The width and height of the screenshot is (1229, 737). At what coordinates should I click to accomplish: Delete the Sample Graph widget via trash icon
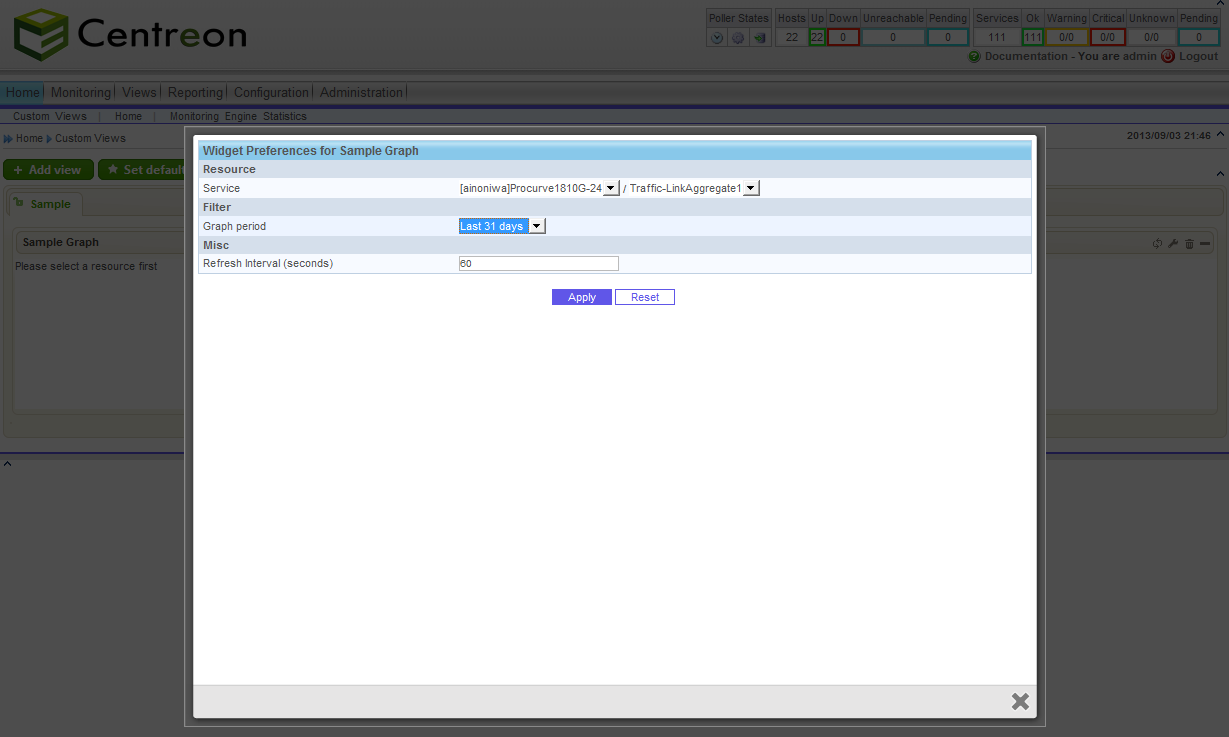pyautogui.click(x=1188, y=243)
